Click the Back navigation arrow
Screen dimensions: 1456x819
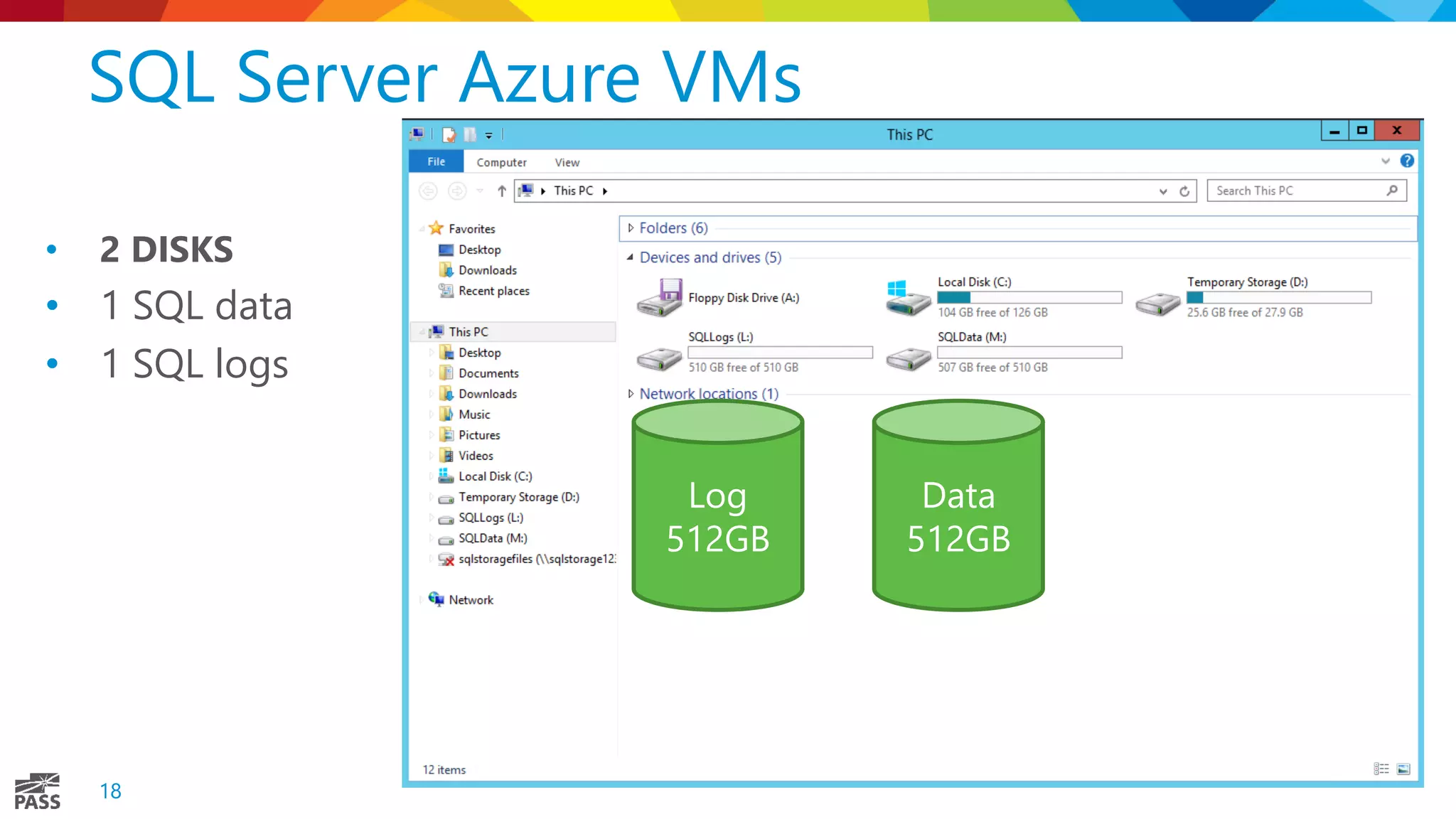tap(428, 191)
